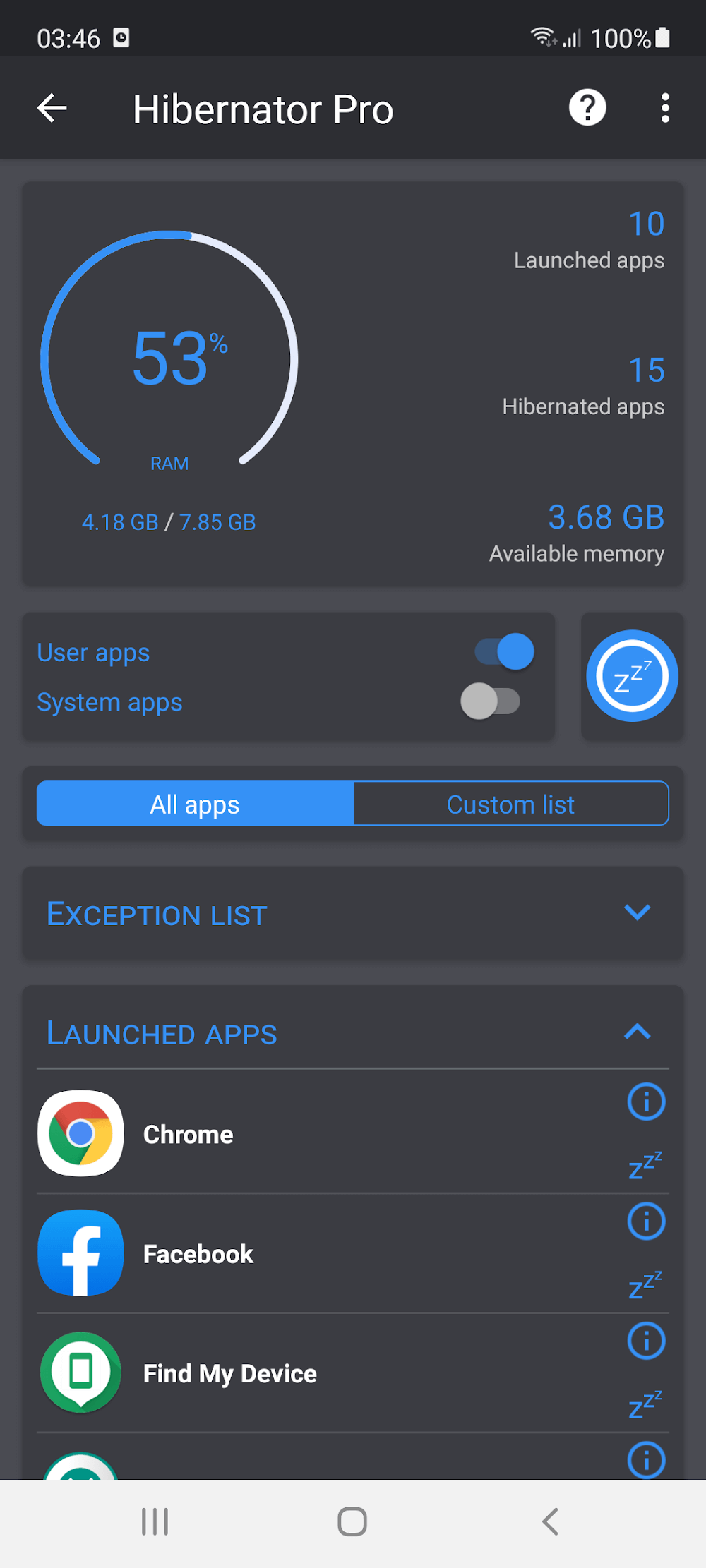The height and width of the screenshot is (1568, 706).
Task: Hibernate Facebook with its zzz icon
Action: pos(645,1285)
